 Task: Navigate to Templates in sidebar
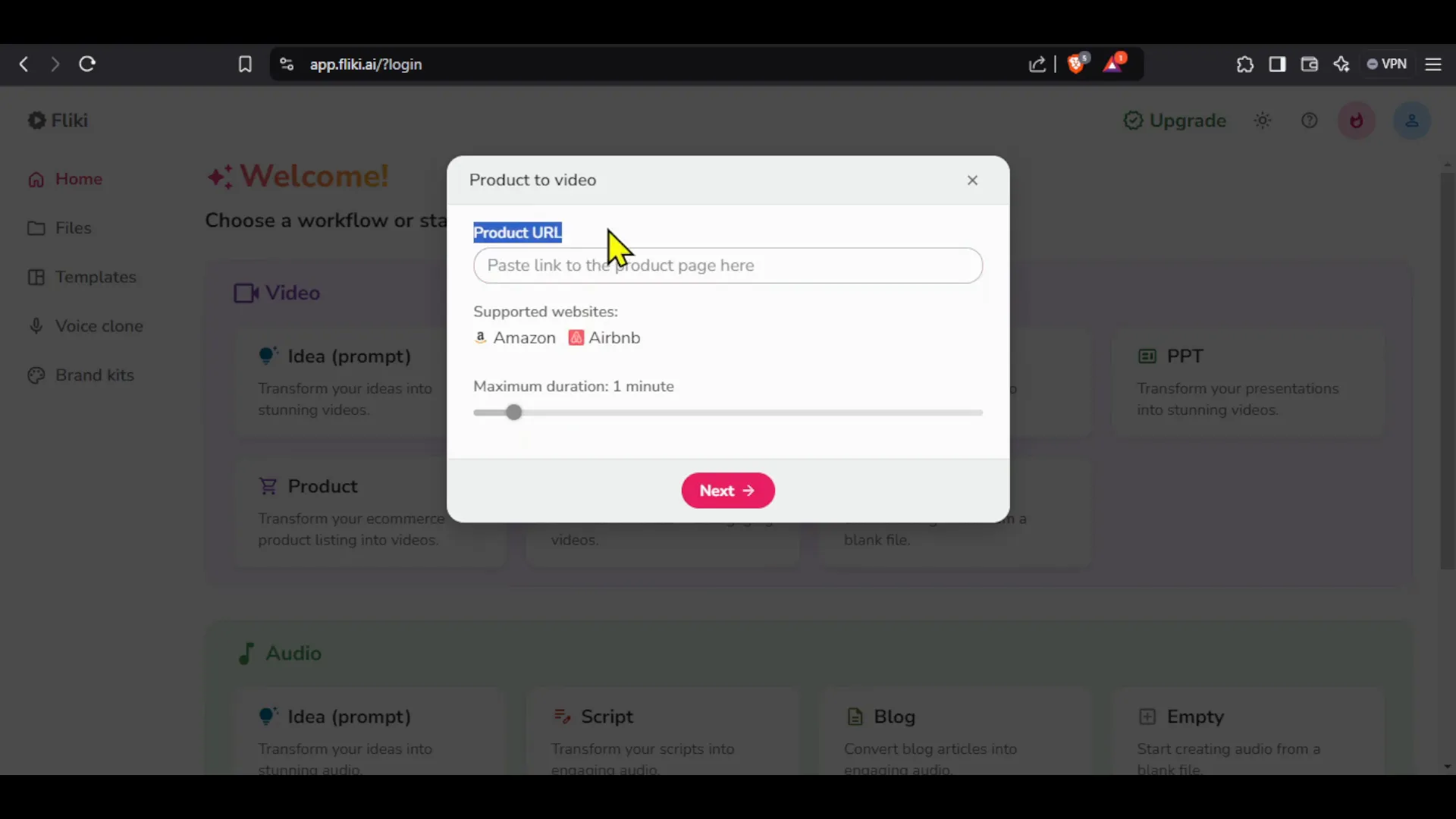tap(96, 276)
